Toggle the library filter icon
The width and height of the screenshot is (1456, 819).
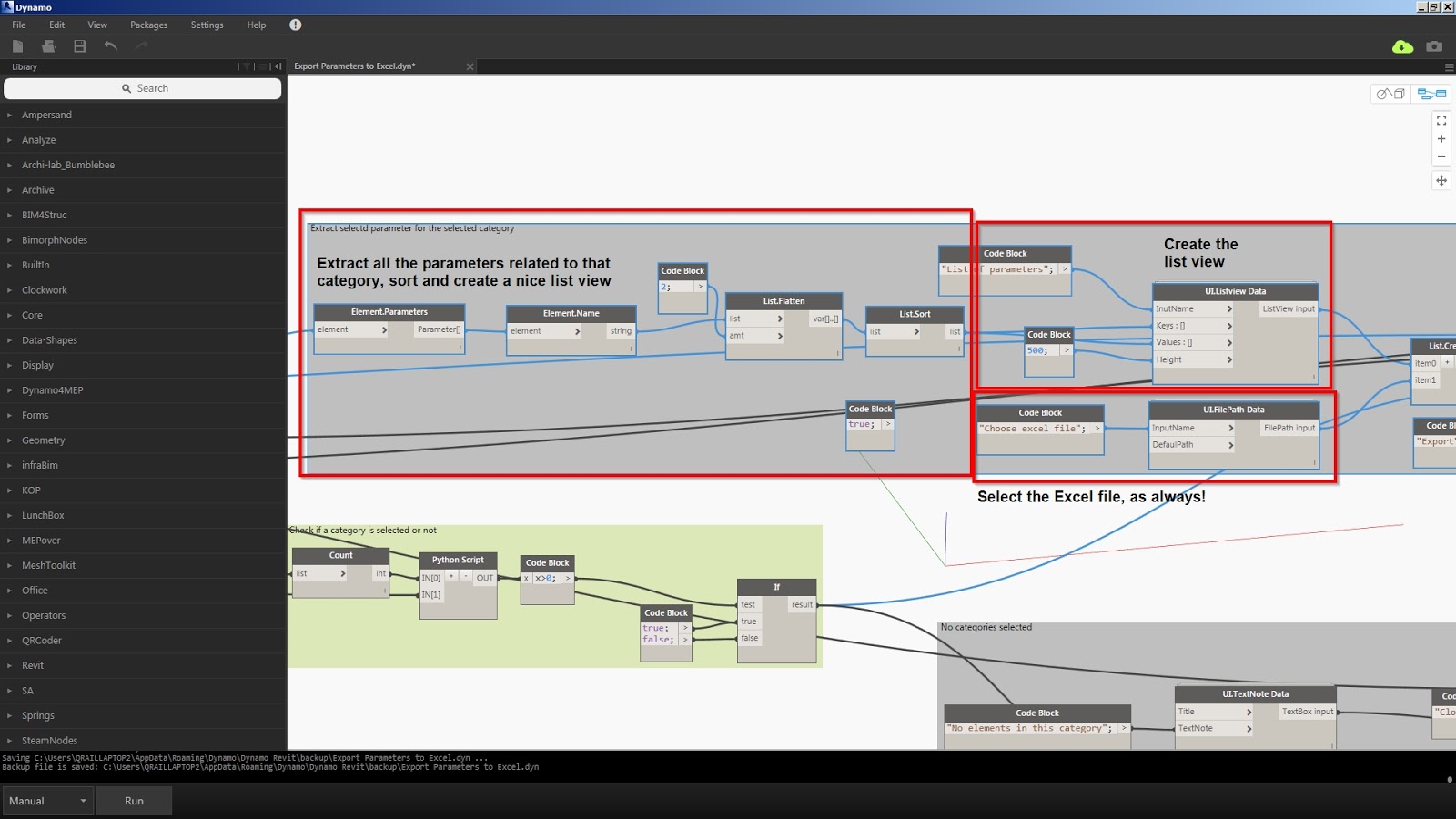tap(244, 66)
